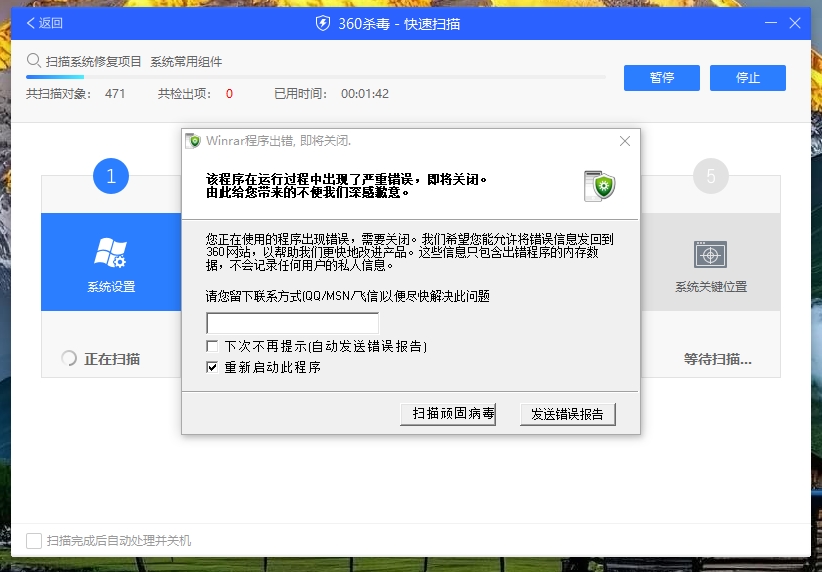
Task: Close the Winrar error dialog
Action: pos(625,141)
